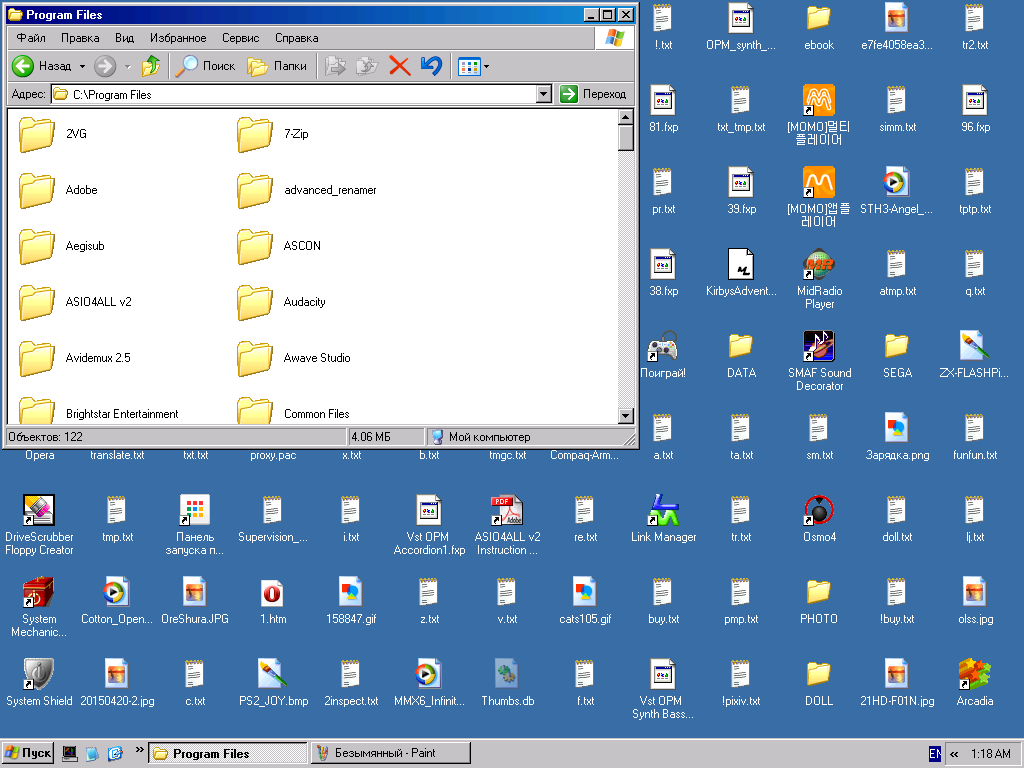
Task: Click the scrollbar down arrow in folder list
Action: pyautogui.click(x=626, y=416)
